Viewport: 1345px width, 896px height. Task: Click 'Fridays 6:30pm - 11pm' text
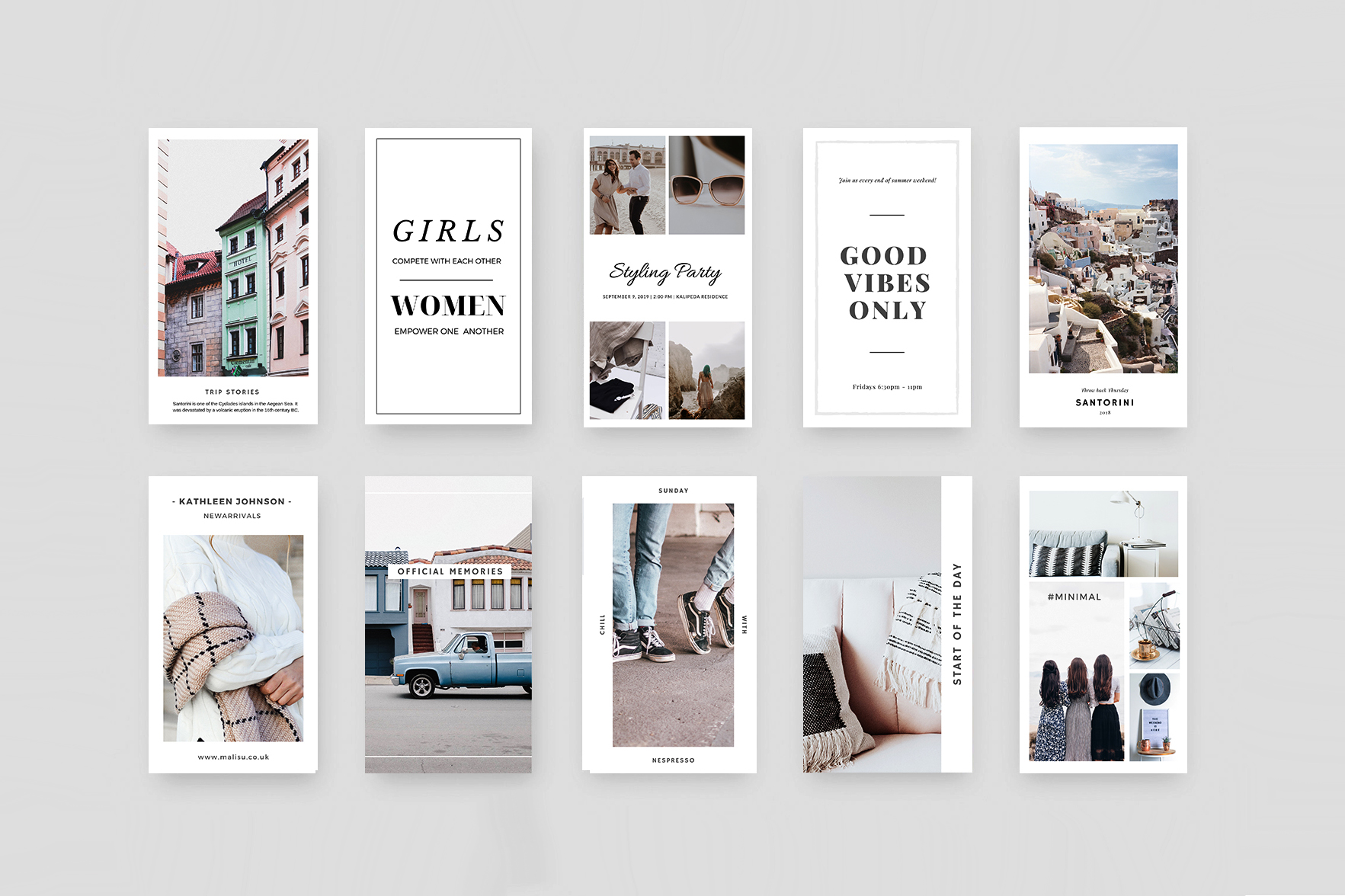[887, 387]
